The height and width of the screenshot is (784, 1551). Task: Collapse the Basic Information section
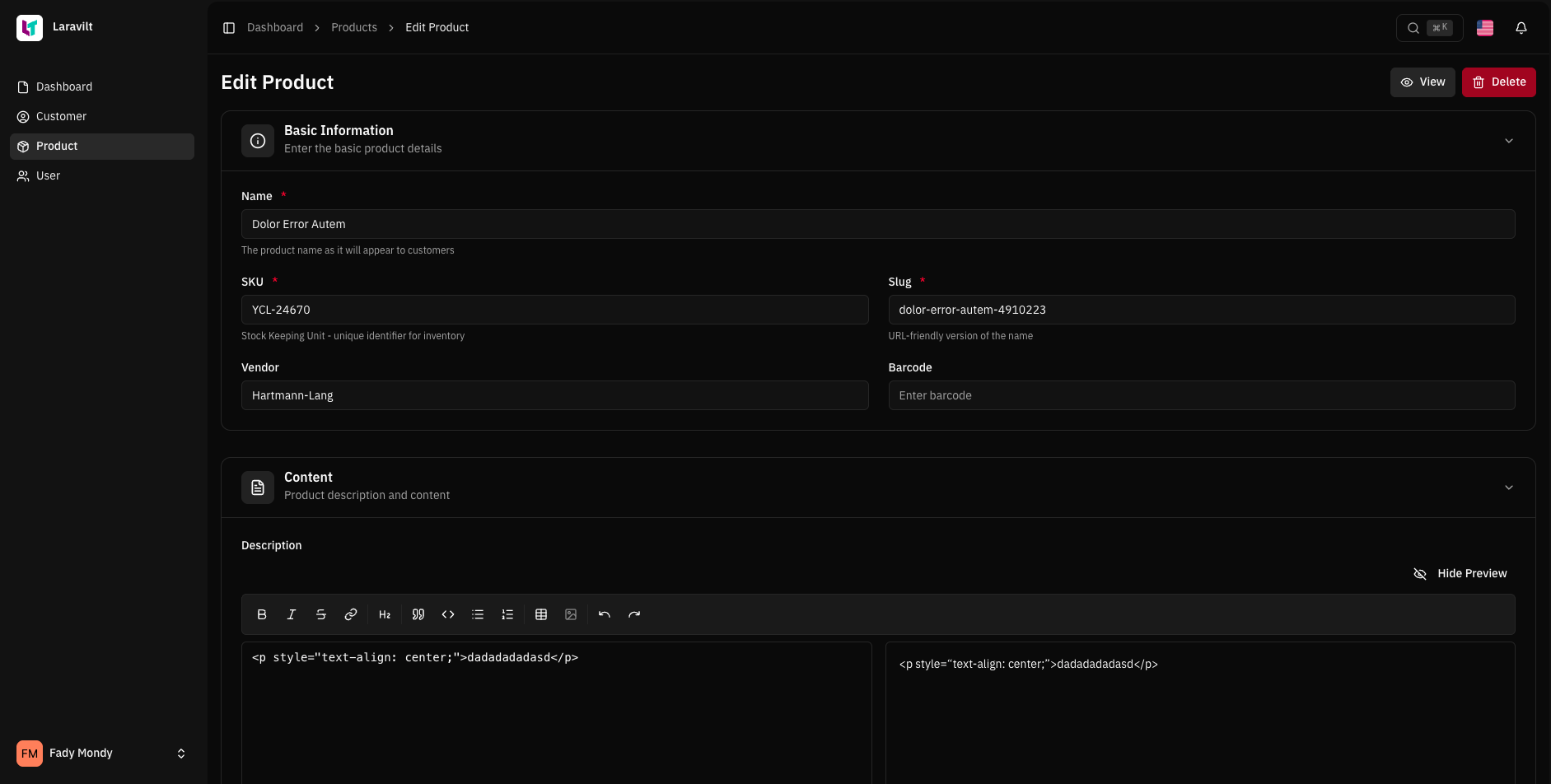pyautogui.click(x=1509, y=141)
